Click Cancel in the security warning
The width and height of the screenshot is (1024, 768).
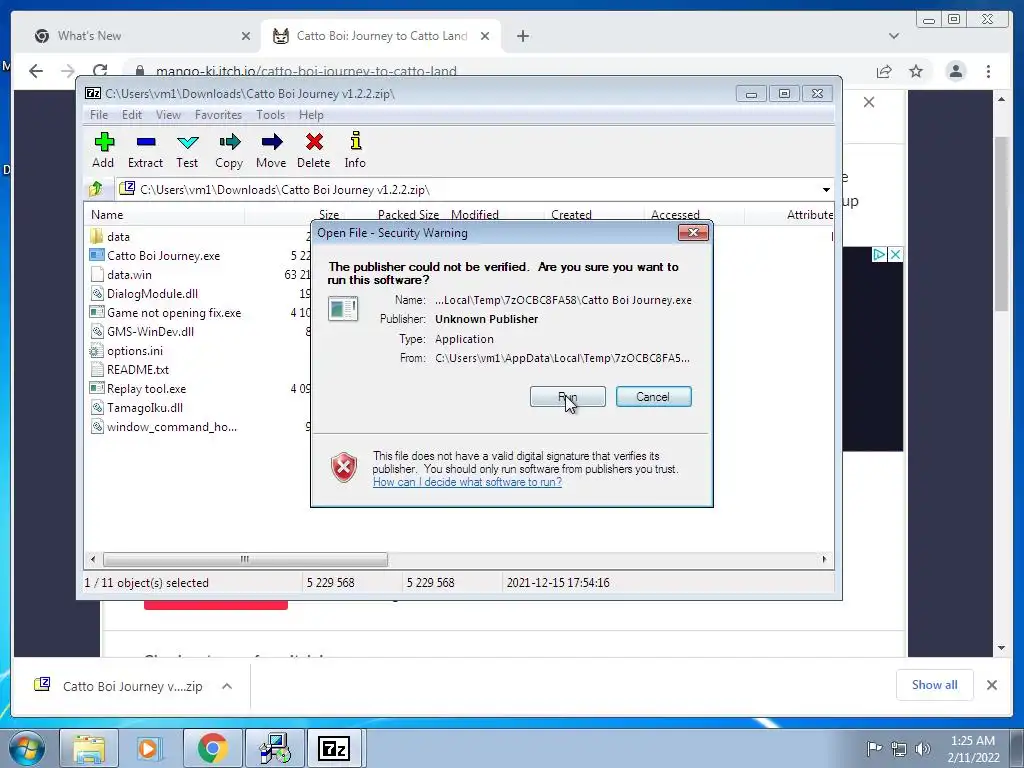[x=654, y=396]
